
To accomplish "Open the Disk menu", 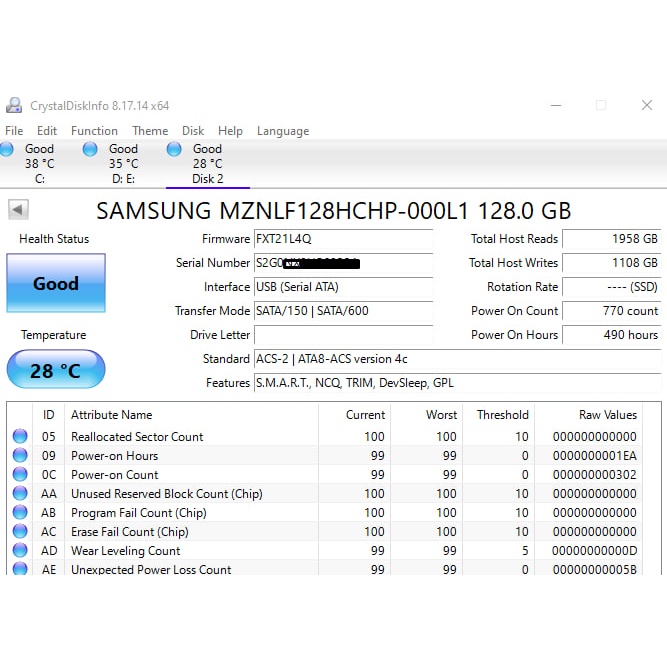I will (x=193, y=131).
